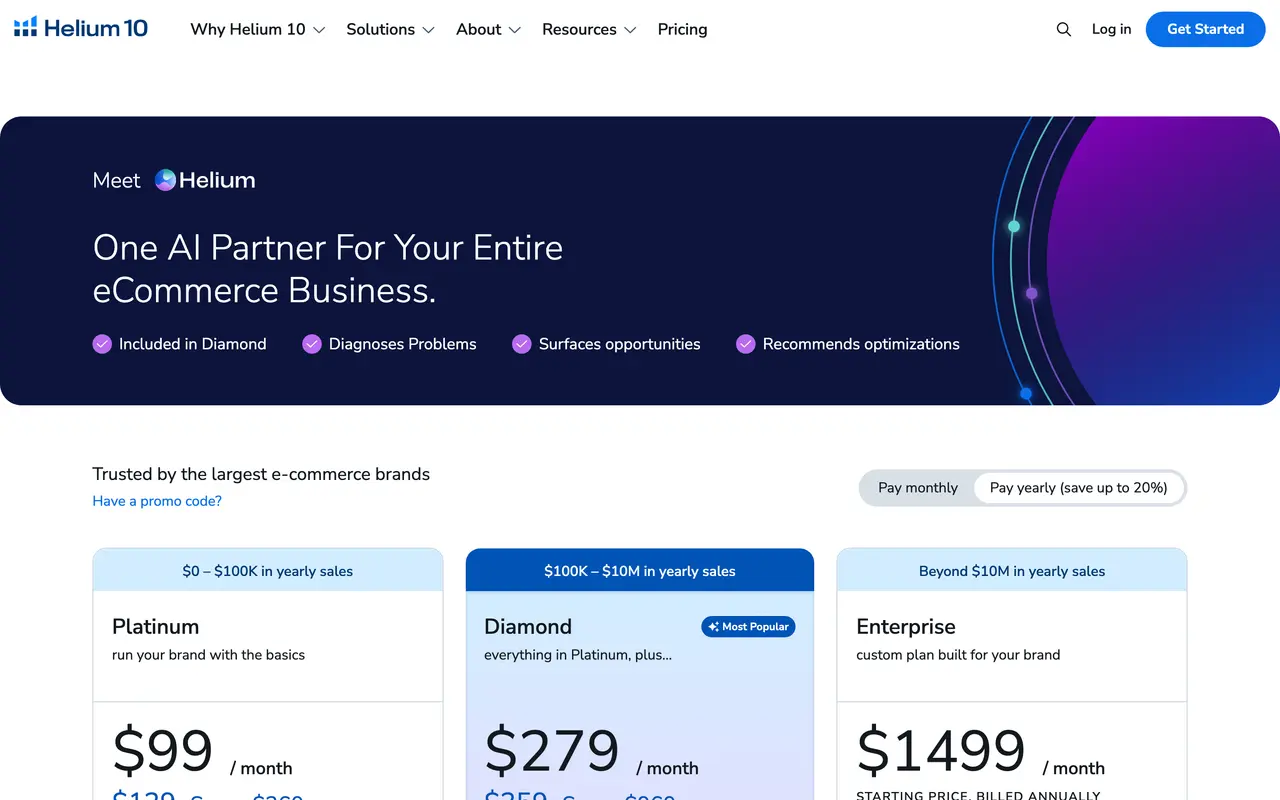Click the $99 / month price
Viewport: 1280px width, 800px height.
click(x=203, y=753)
